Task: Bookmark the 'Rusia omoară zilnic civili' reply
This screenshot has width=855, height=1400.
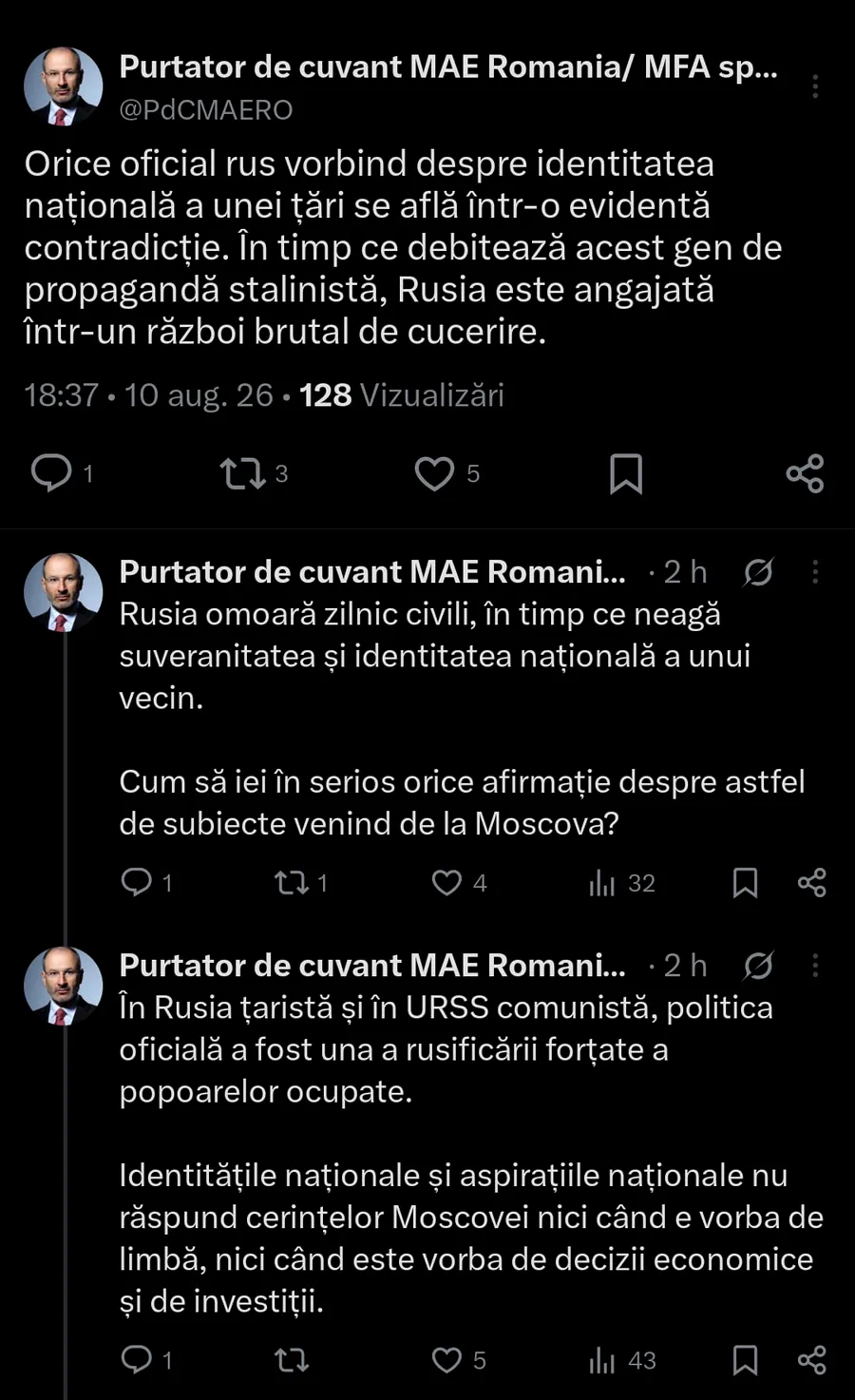Action: coord(745,883)
